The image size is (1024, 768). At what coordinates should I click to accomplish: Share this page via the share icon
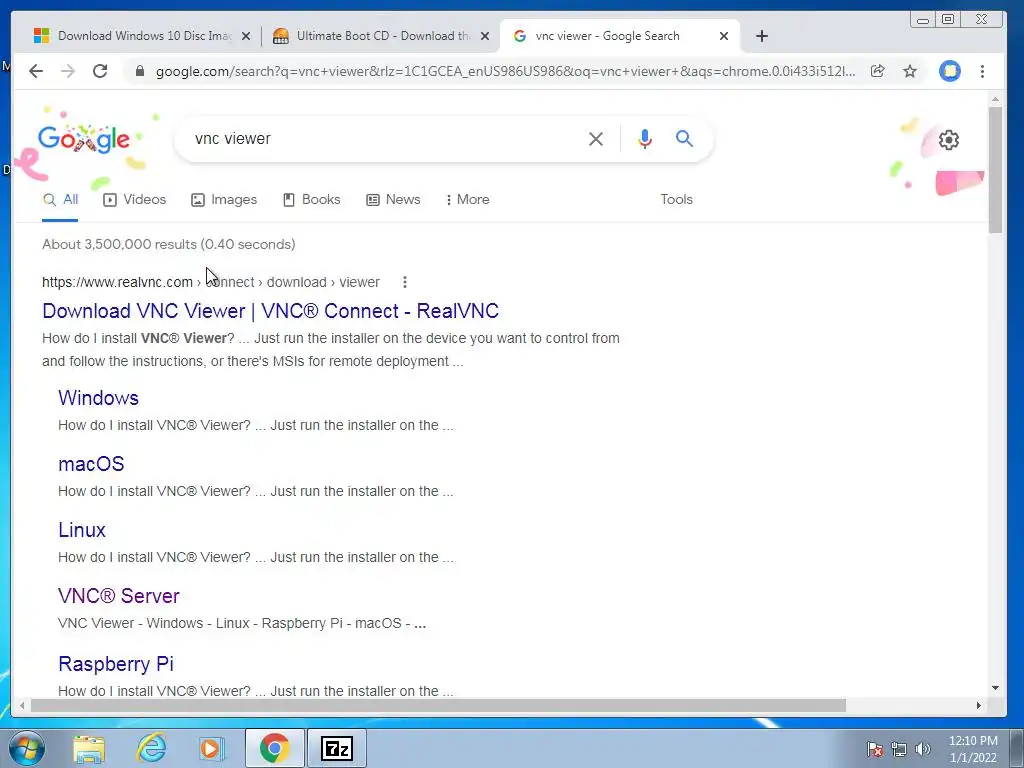(x=878, y=71)
